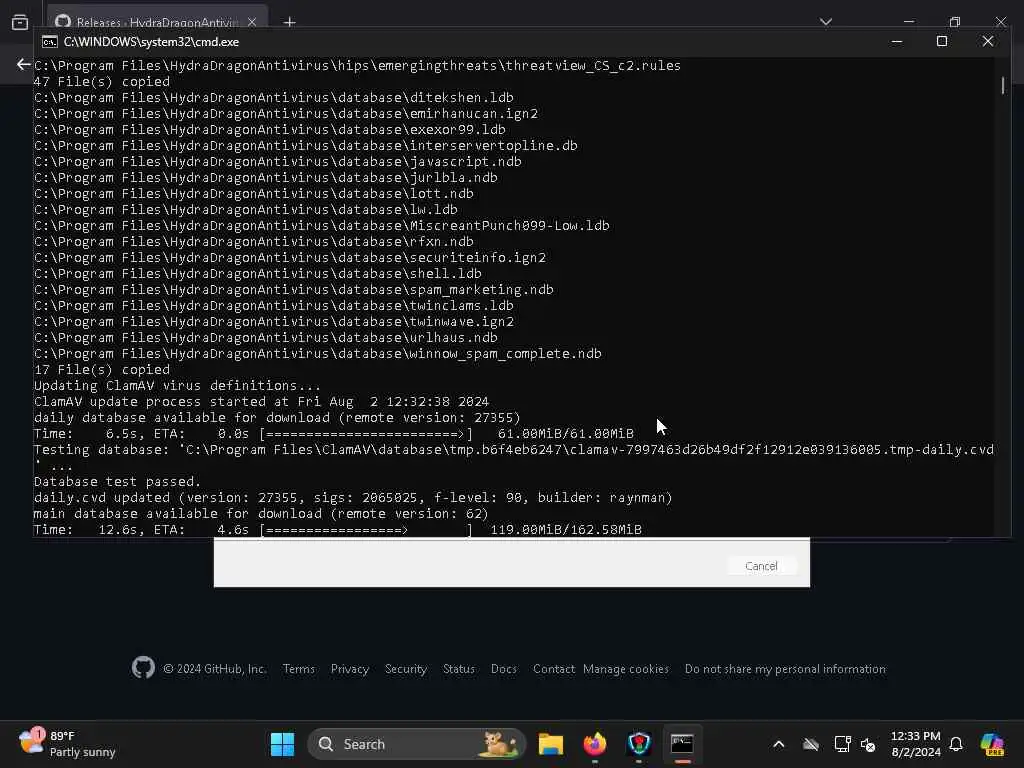Viewport: 1024px width, 768px height.
Task: Open the Contact footer link
Action: point(554,669)
